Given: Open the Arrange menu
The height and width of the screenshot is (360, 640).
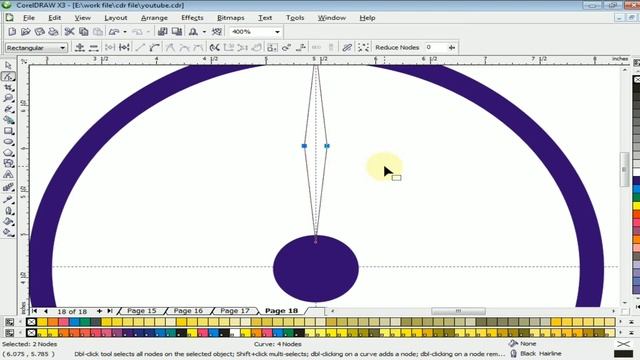Looking at the screenshot, I should 154,18.
